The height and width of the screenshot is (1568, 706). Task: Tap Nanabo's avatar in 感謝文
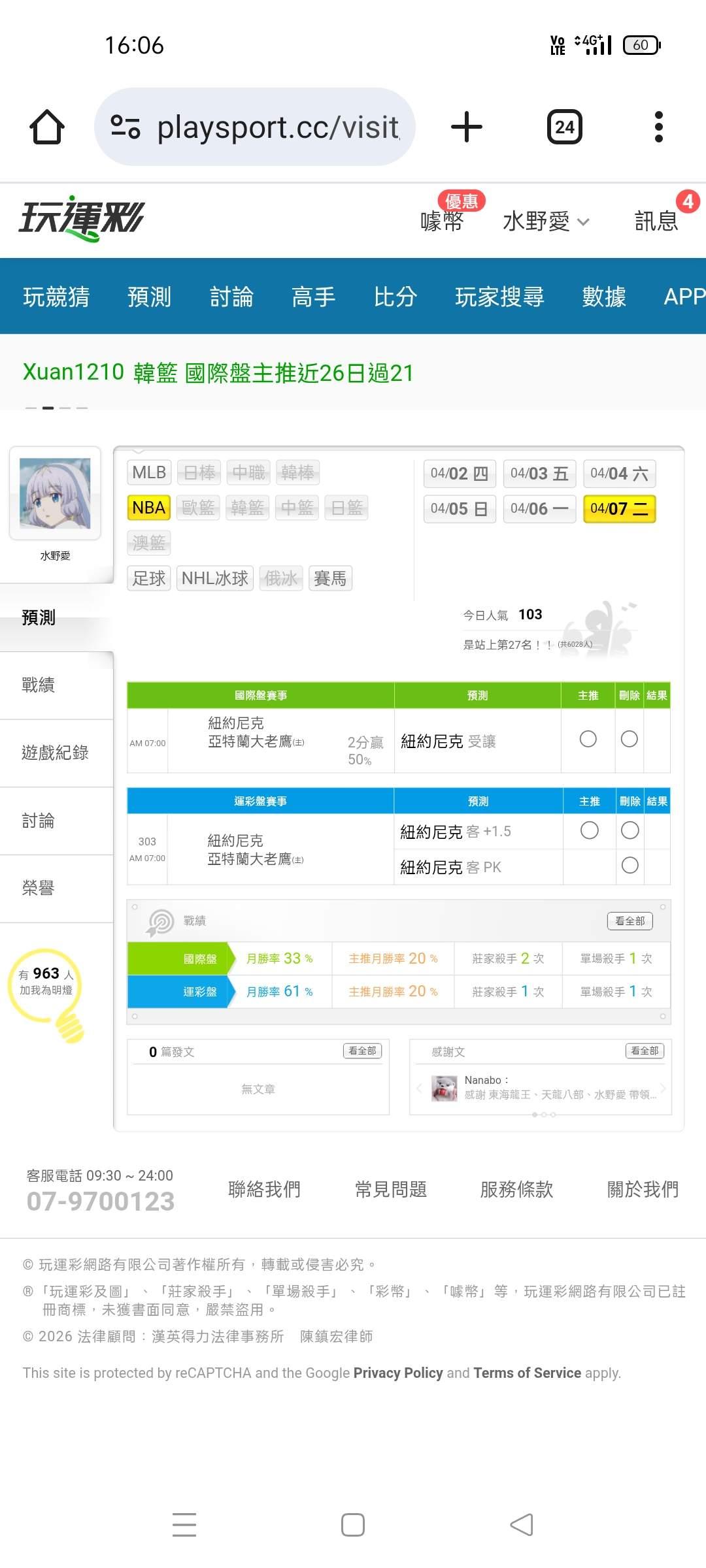pyautogui.click(x=445, y=1088)
